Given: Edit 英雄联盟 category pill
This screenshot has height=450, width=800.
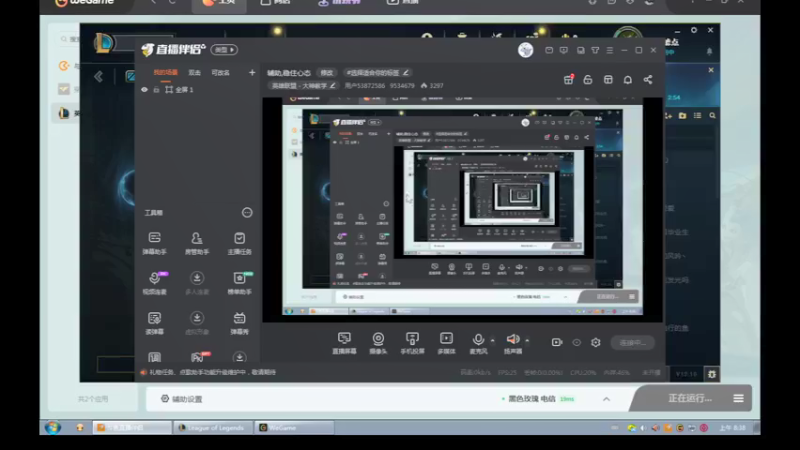Looking at the screenshot, I should tap(303, 86).
